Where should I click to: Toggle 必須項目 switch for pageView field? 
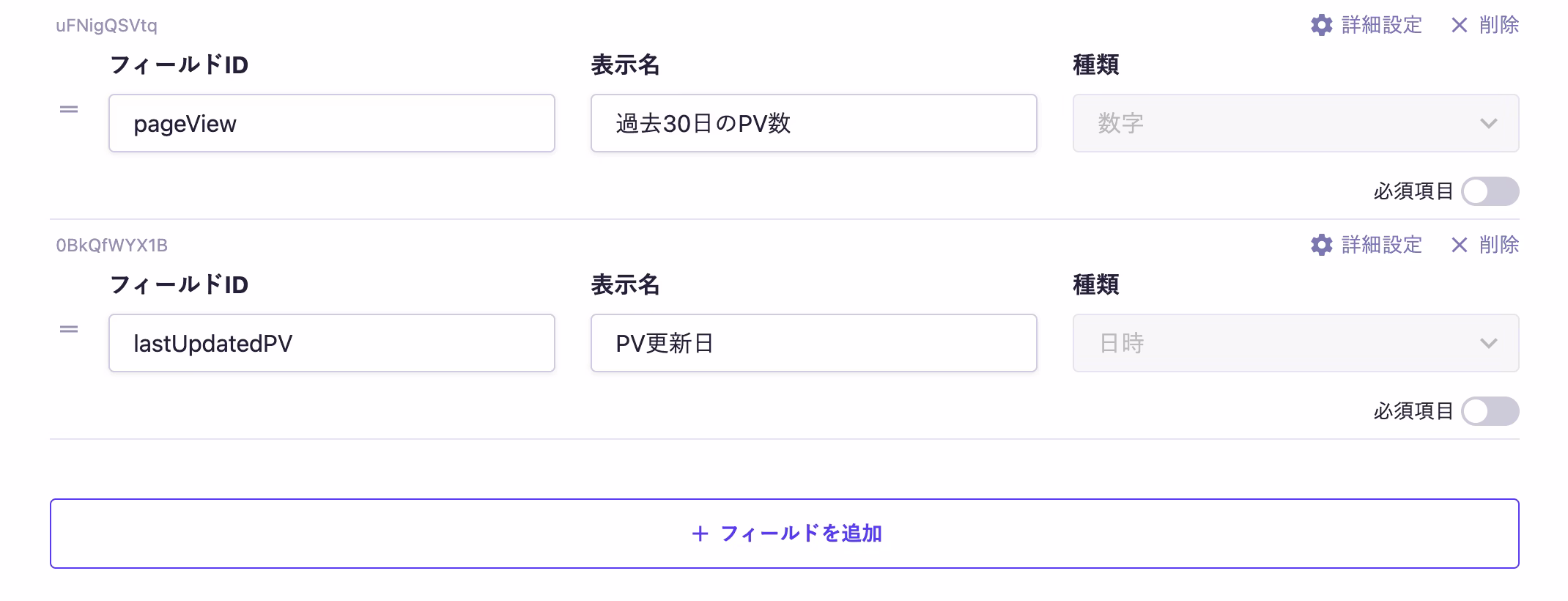pos(1489,191)
